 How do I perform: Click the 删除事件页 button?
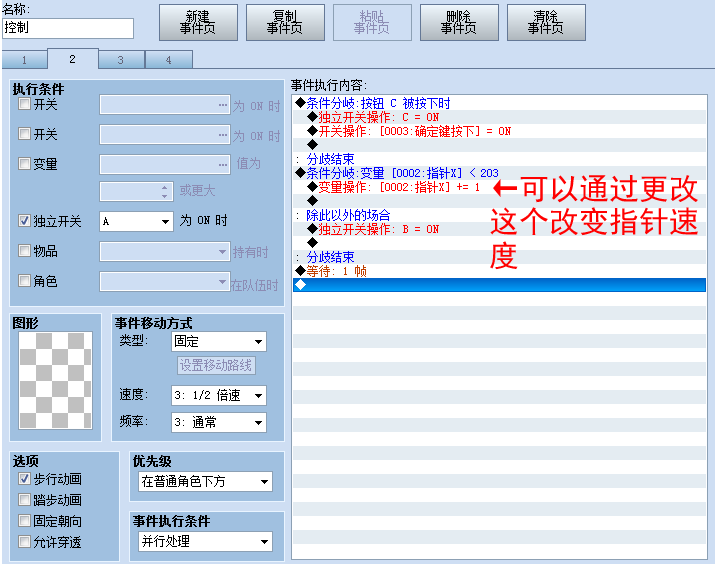click(x=459, y=22)
